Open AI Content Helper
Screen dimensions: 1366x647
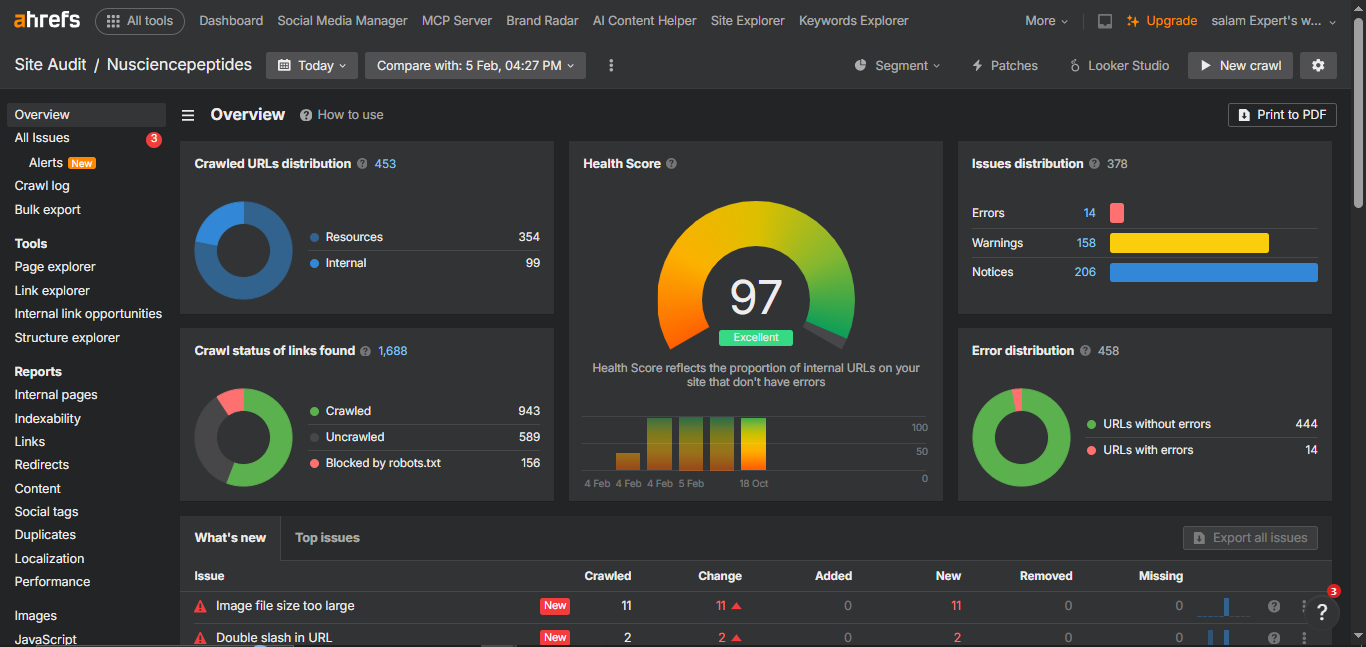pos(644,21)
